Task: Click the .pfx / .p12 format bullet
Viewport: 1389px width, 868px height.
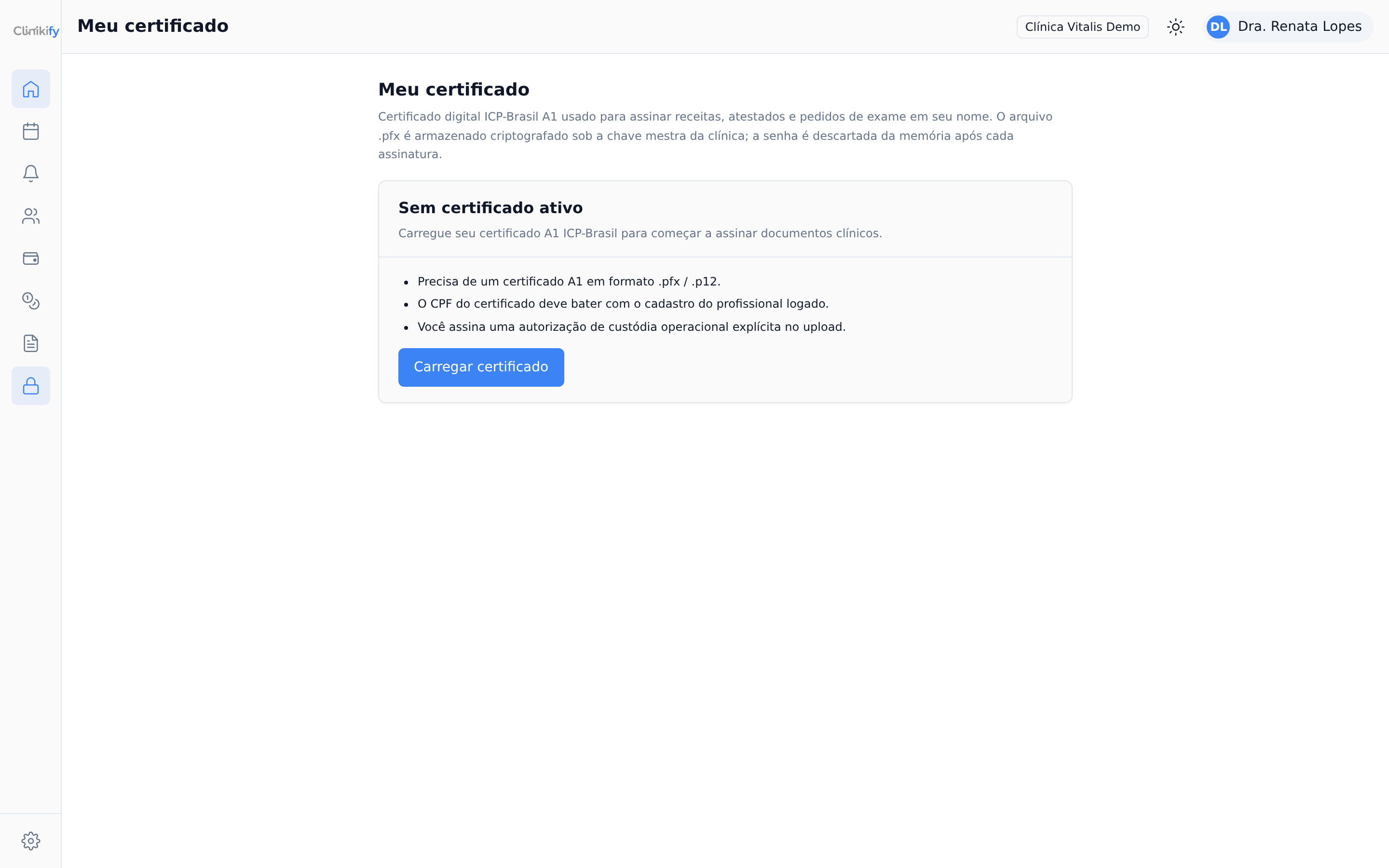Action: (x=569, y=282)
